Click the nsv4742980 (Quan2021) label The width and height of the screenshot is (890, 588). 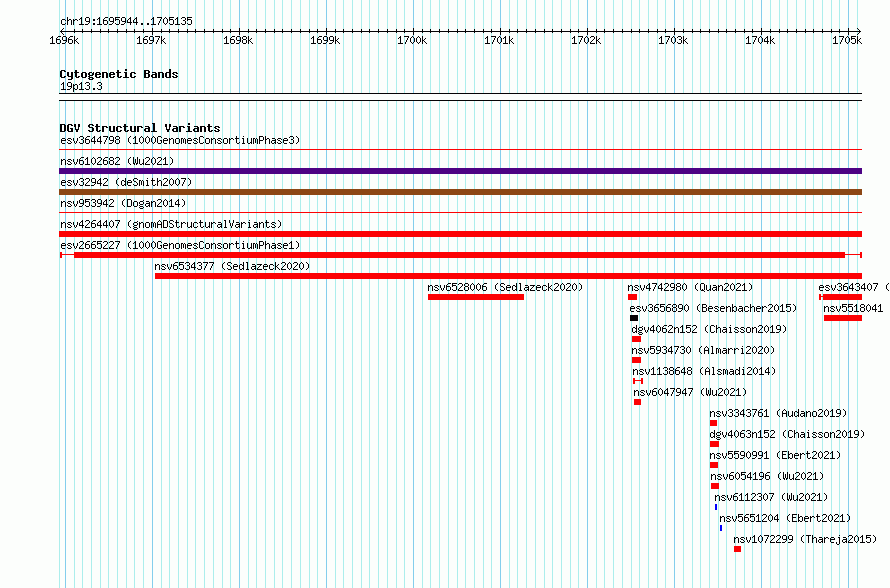(x=690, y=287)
